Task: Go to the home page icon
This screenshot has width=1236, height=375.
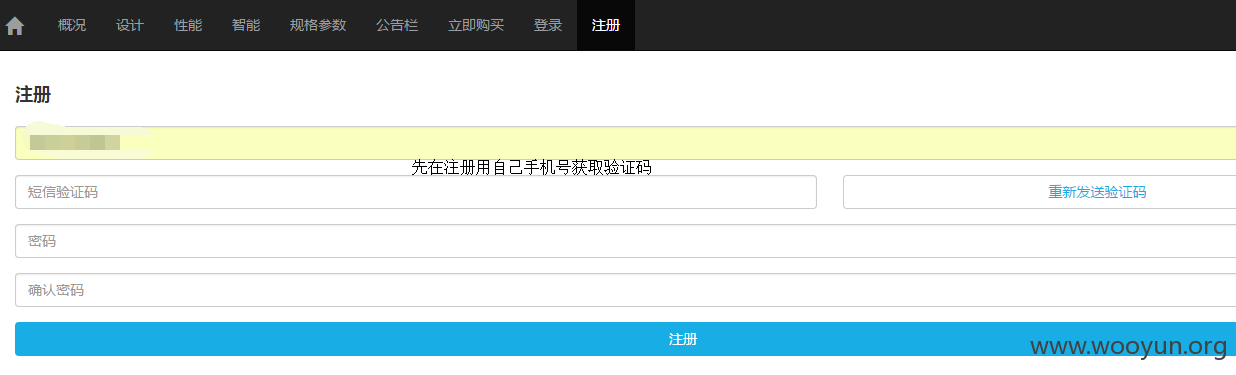Action: 15,26
